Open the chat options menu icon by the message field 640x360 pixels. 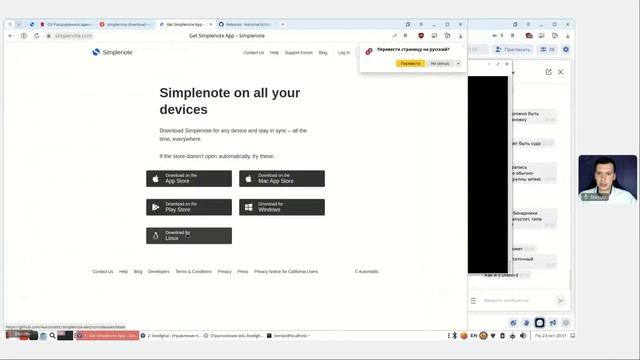coord(473,300)
